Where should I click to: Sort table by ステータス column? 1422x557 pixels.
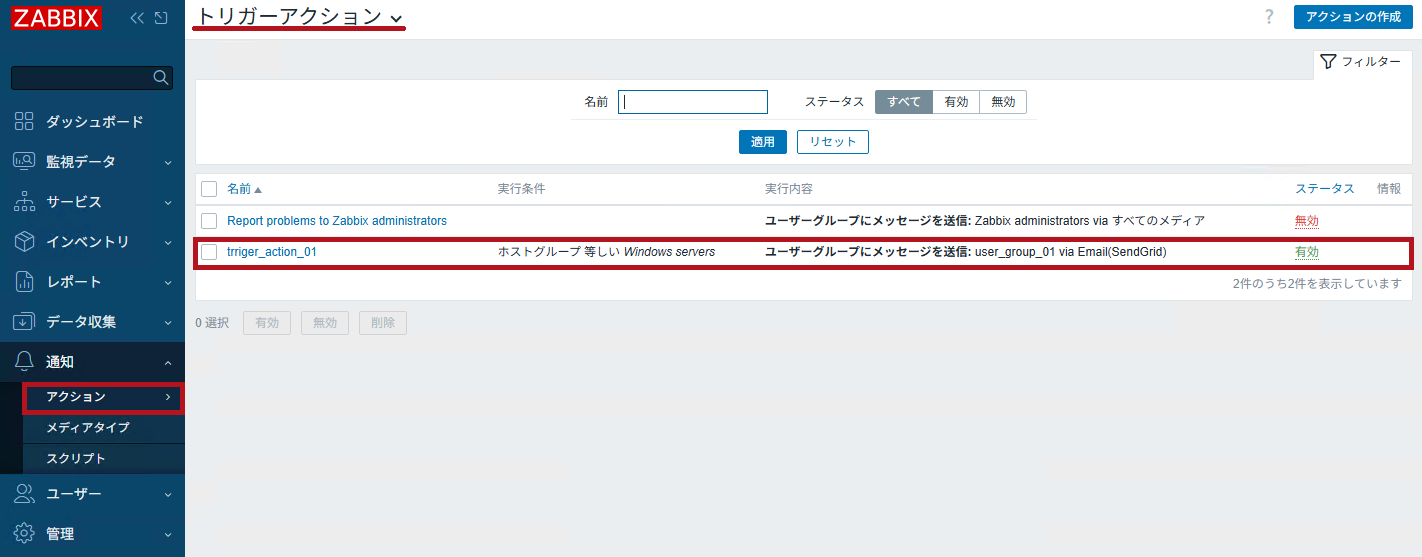(x=1325, y=189)
